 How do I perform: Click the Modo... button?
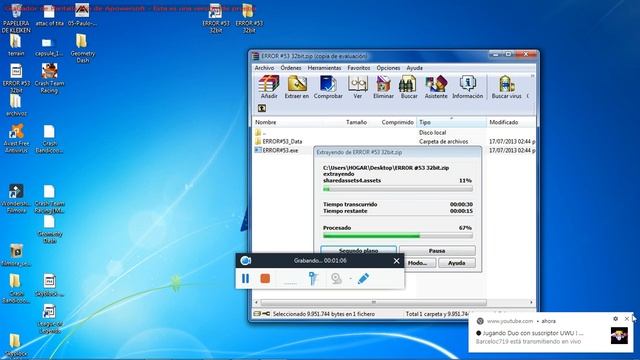click(417, 263)
